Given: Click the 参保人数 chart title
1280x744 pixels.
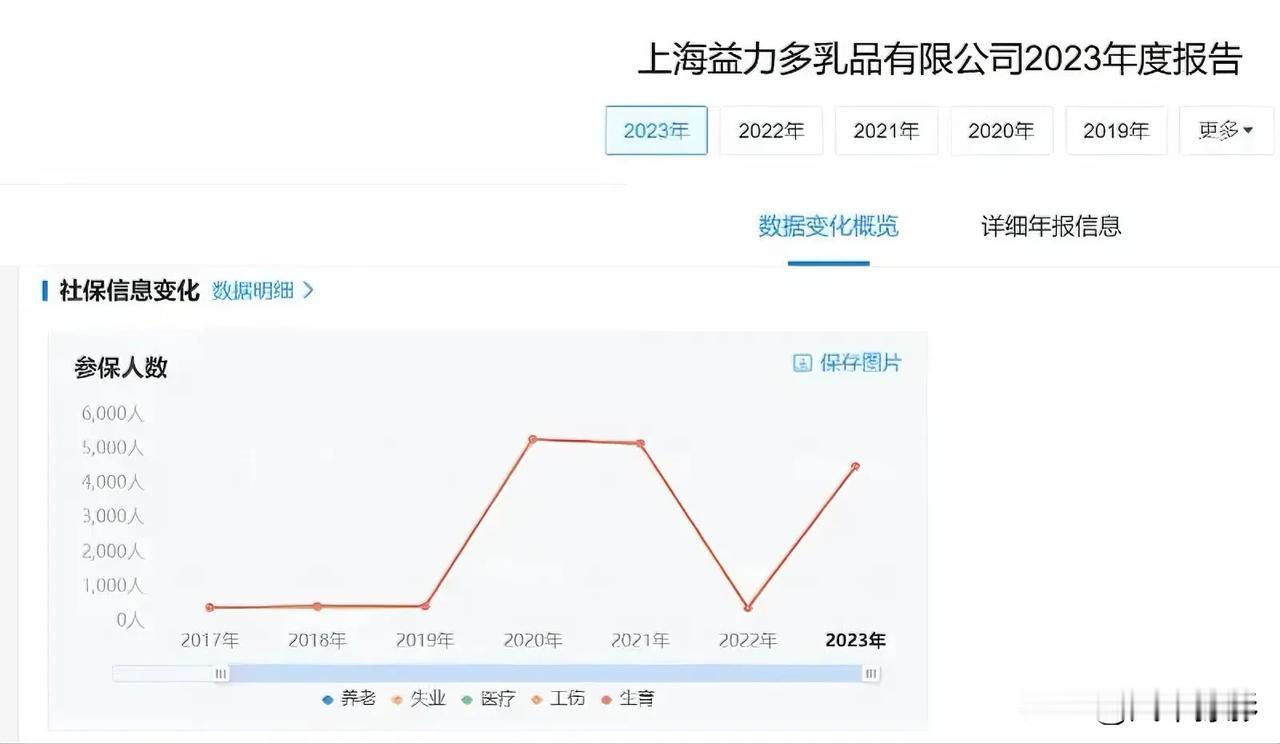Looking at the screenshot, I should pos(121,368).
